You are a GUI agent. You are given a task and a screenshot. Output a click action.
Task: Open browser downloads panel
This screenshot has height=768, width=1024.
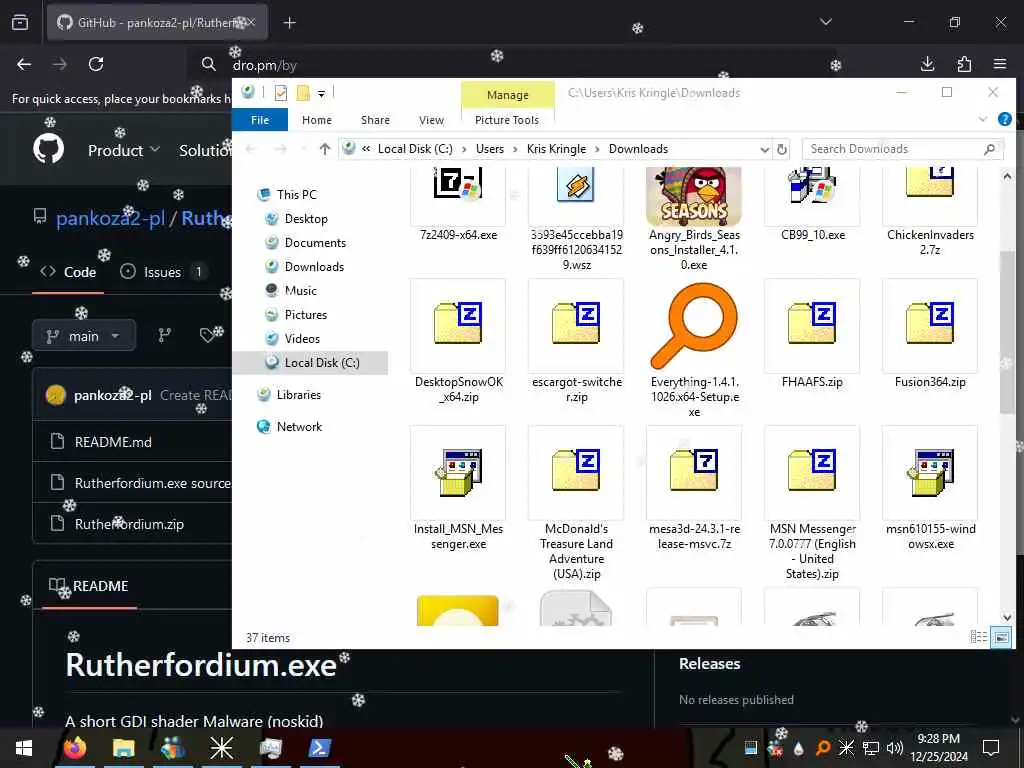click(x=927, y=64)
